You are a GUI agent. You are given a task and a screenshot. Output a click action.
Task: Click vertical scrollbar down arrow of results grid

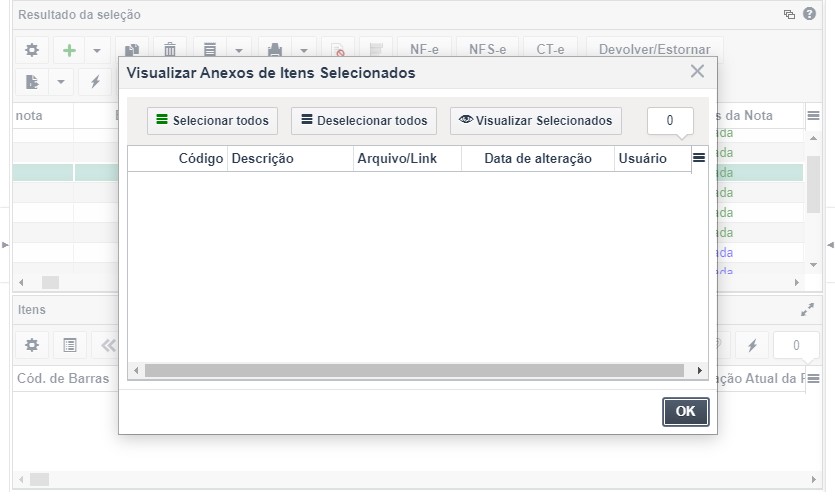pos(813,265)
